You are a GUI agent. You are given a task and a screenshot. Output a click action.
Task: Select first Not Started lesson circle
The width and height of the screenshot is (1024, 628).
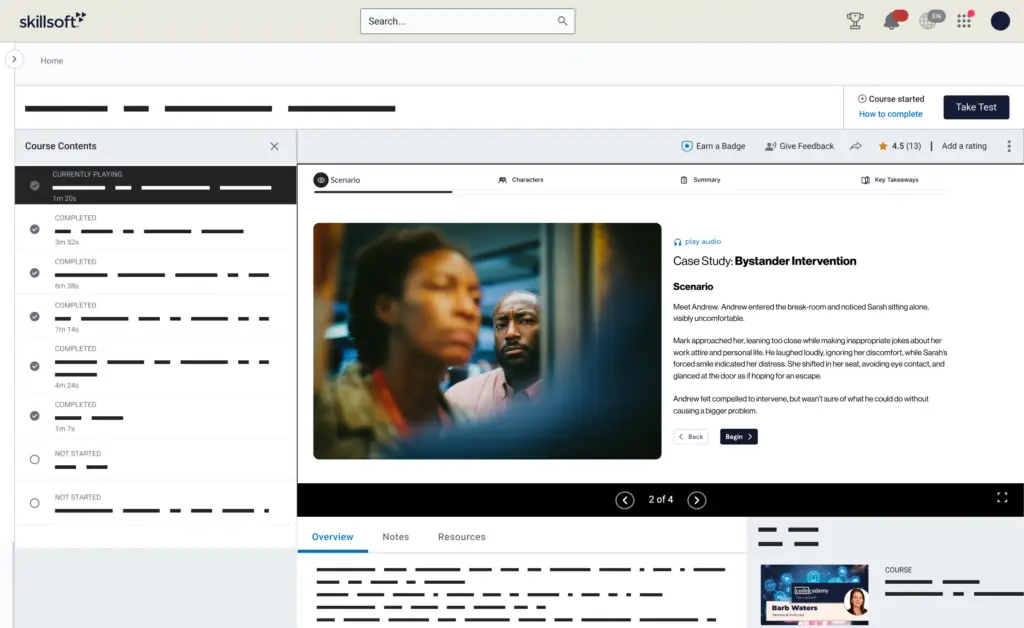coord(35,460)
